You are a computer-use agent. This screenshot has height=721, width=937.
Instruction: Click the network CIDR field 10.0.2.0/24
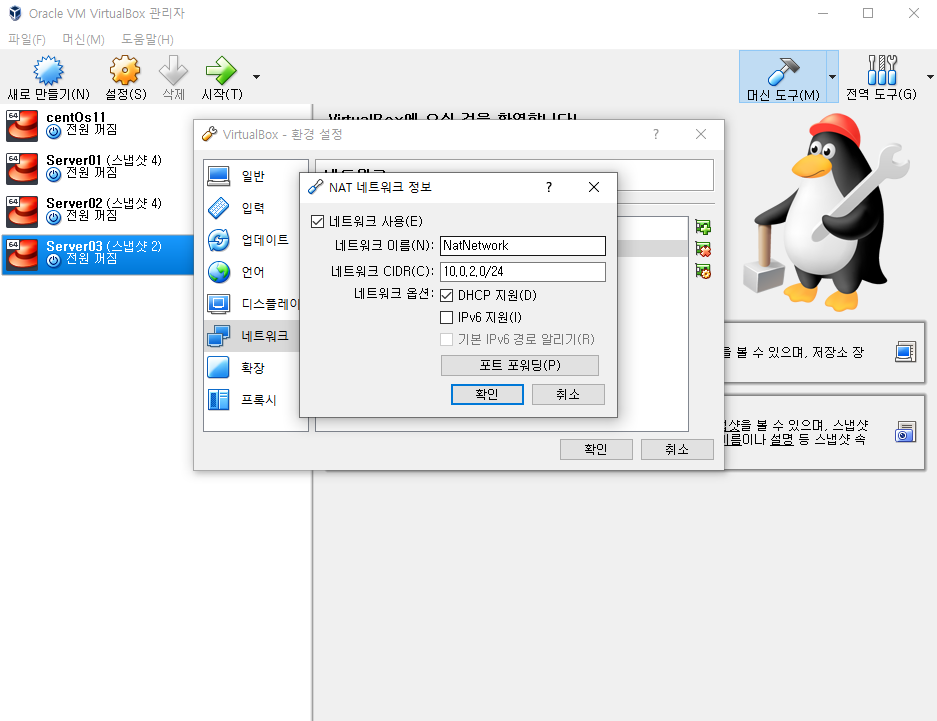tap(523, 272)
